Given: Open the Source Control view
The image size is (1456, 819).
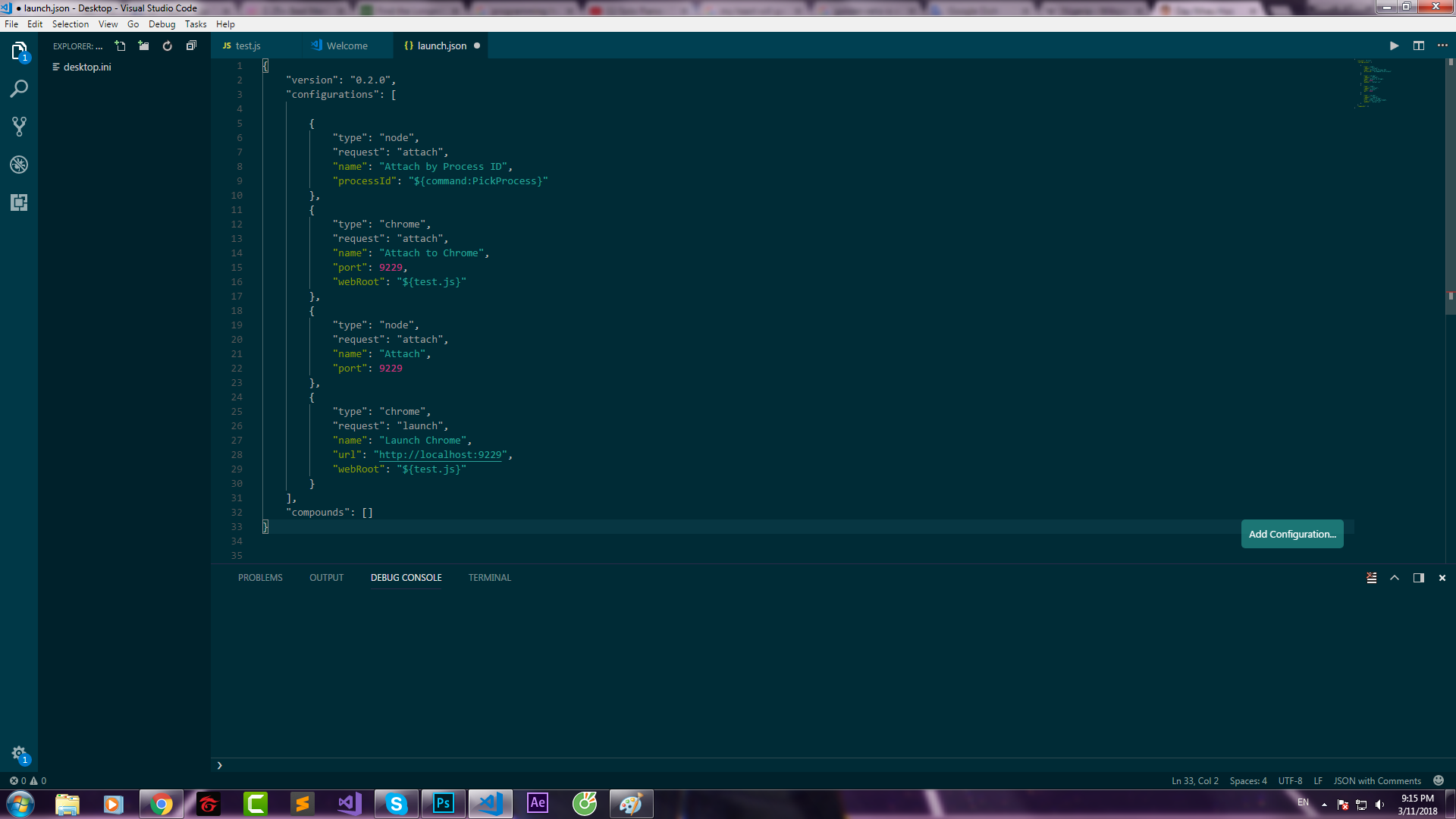Looking at the screenshot, I should tap(19, 127).
